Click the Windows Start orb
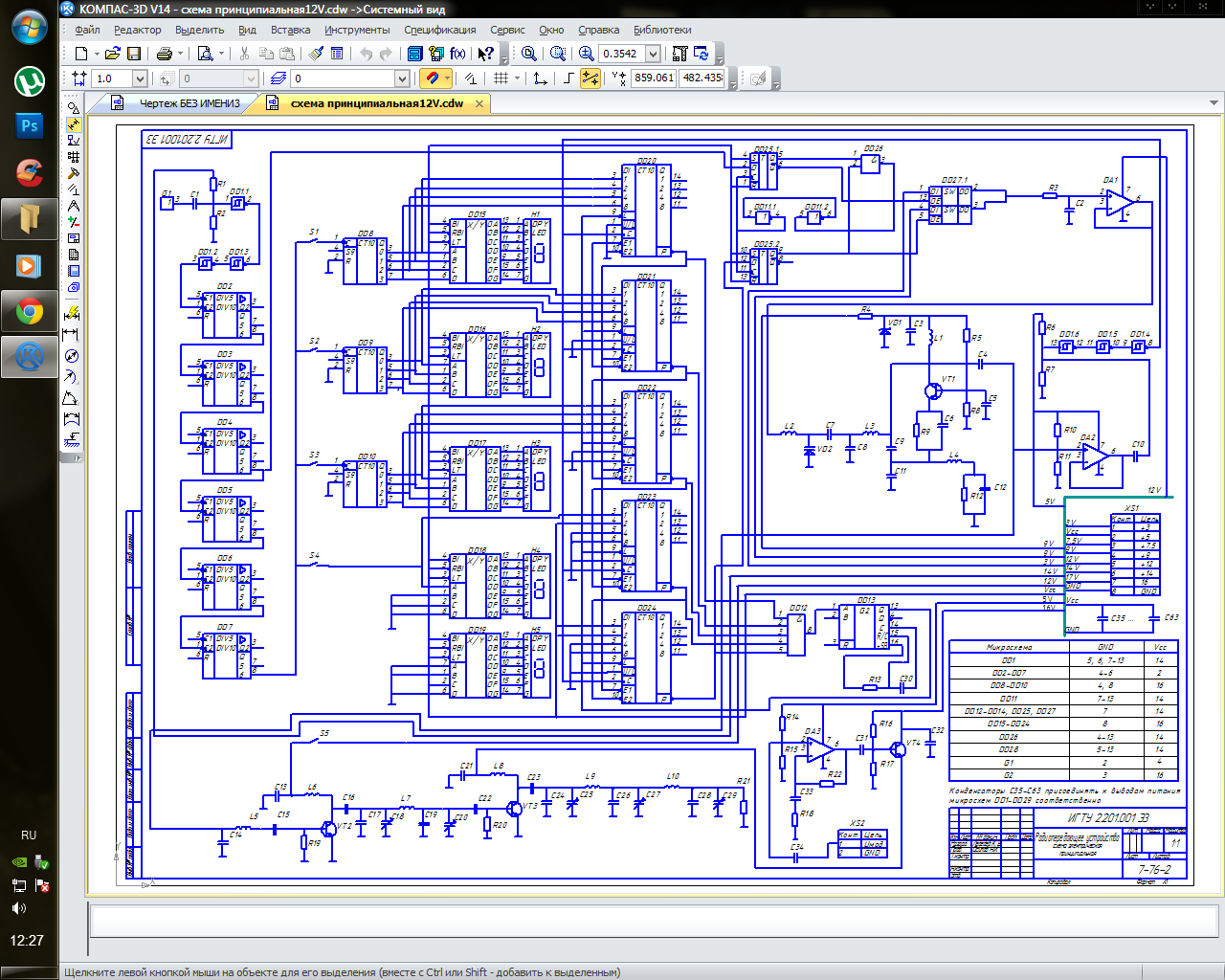 click(x=30, y=26)
